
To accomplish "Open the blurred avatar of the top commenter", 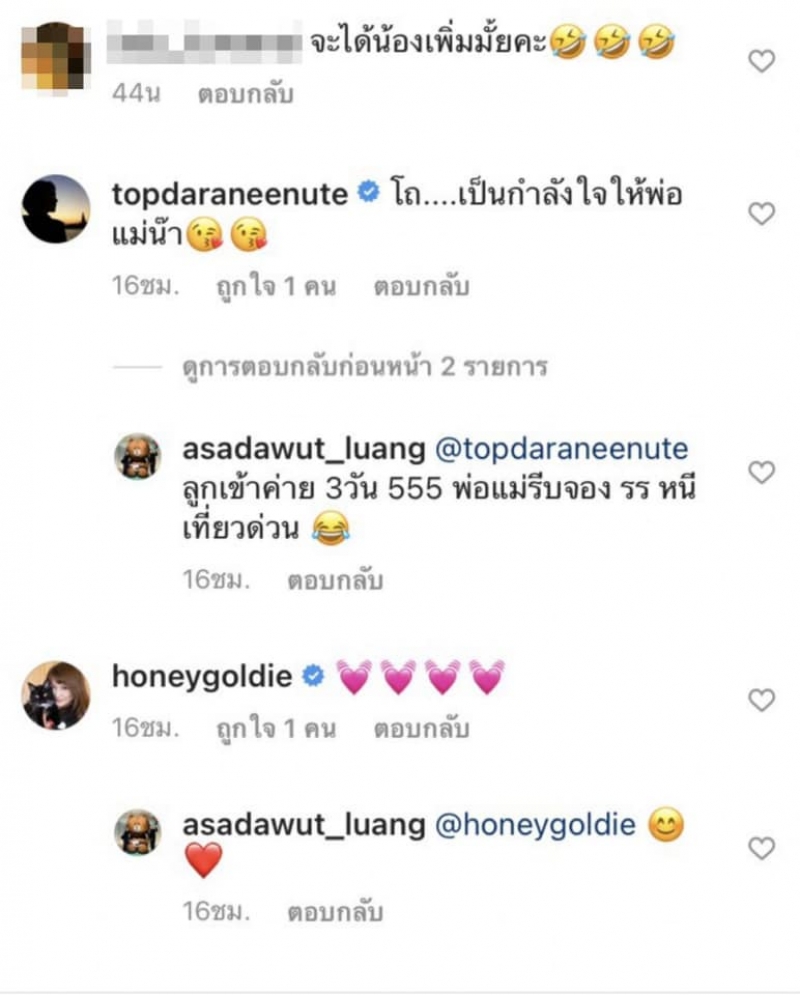I will tap(56, 56).
